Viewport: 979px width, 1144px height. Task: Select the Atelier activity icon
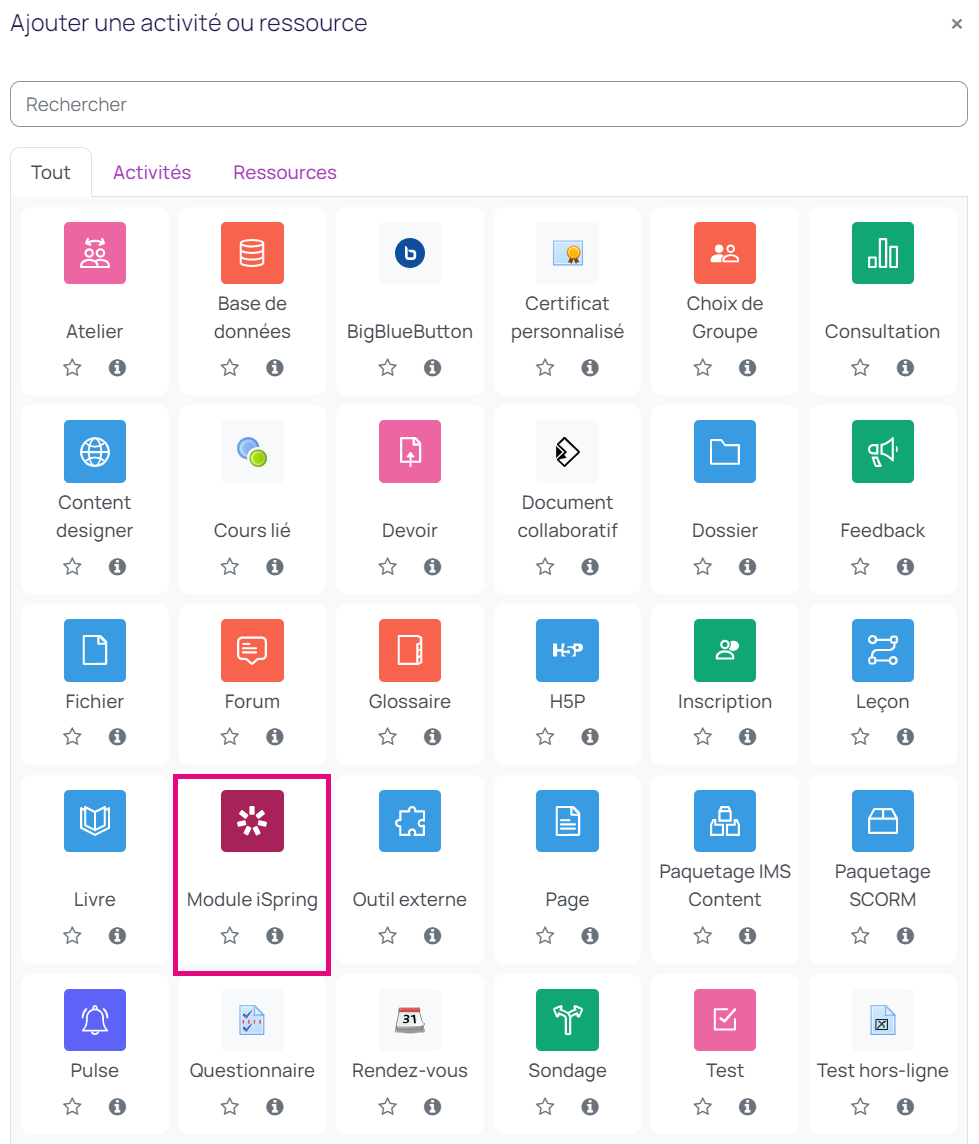point(95,253)
